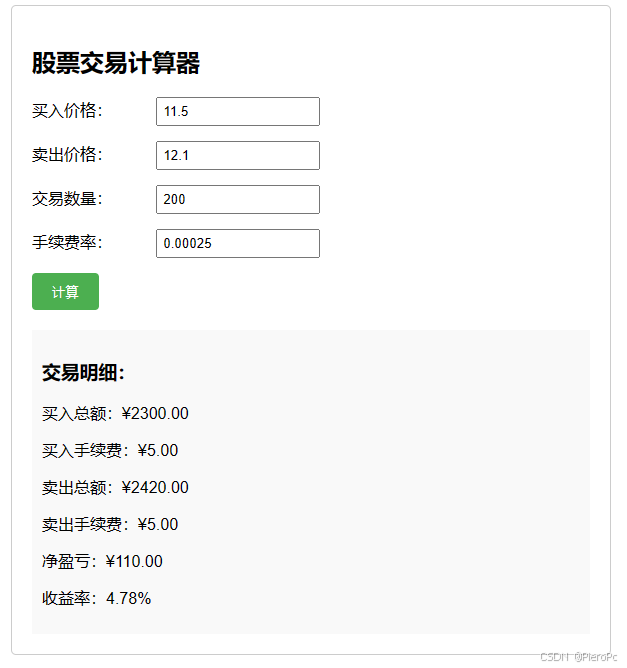Screen dimensions: 627x668
Task: Click the 卖出手续费 result line
Action: (110, 525)
